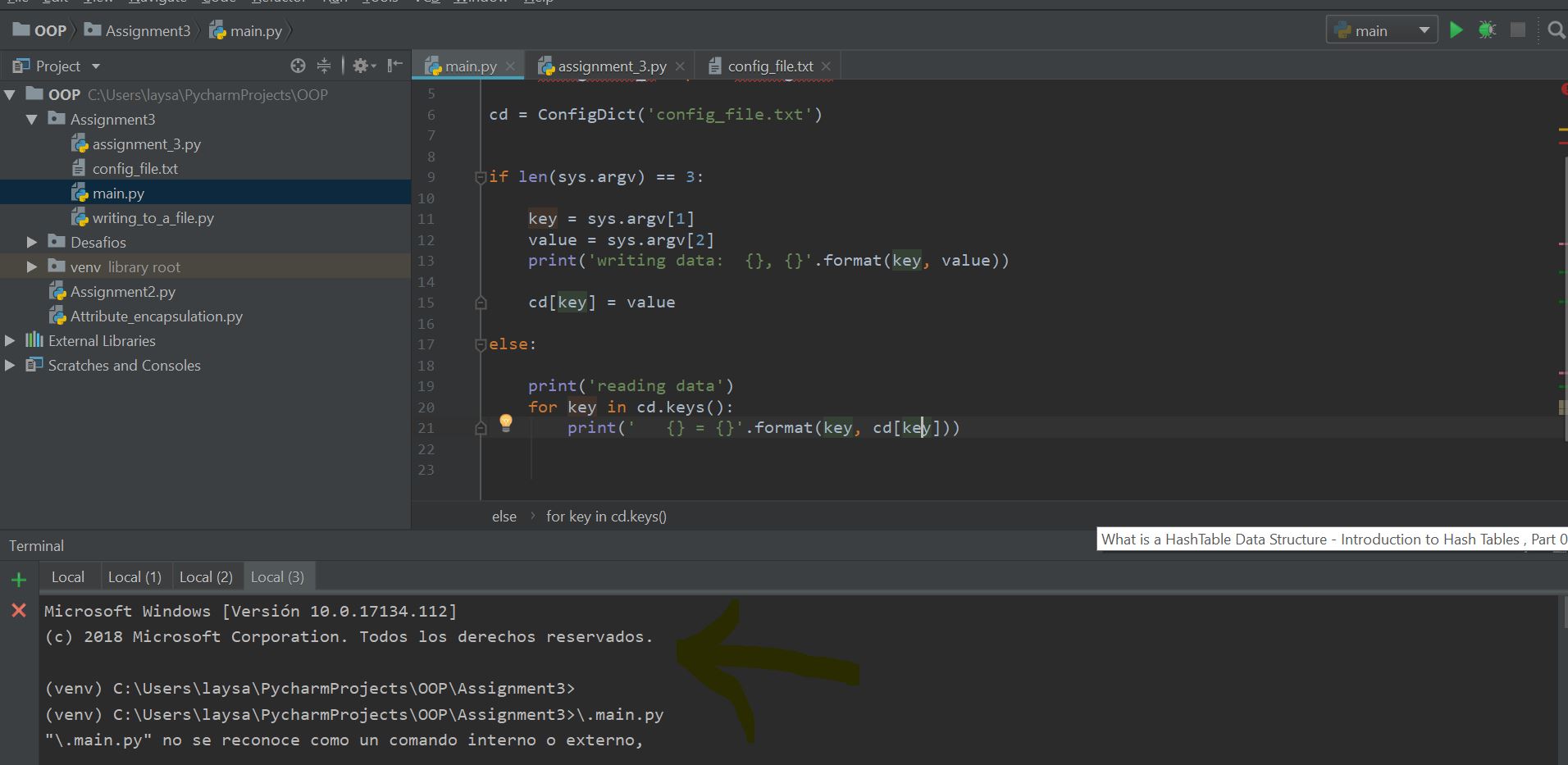Close the main.py editor tab
The image size is (1568, 765).
tap(510, 66)
